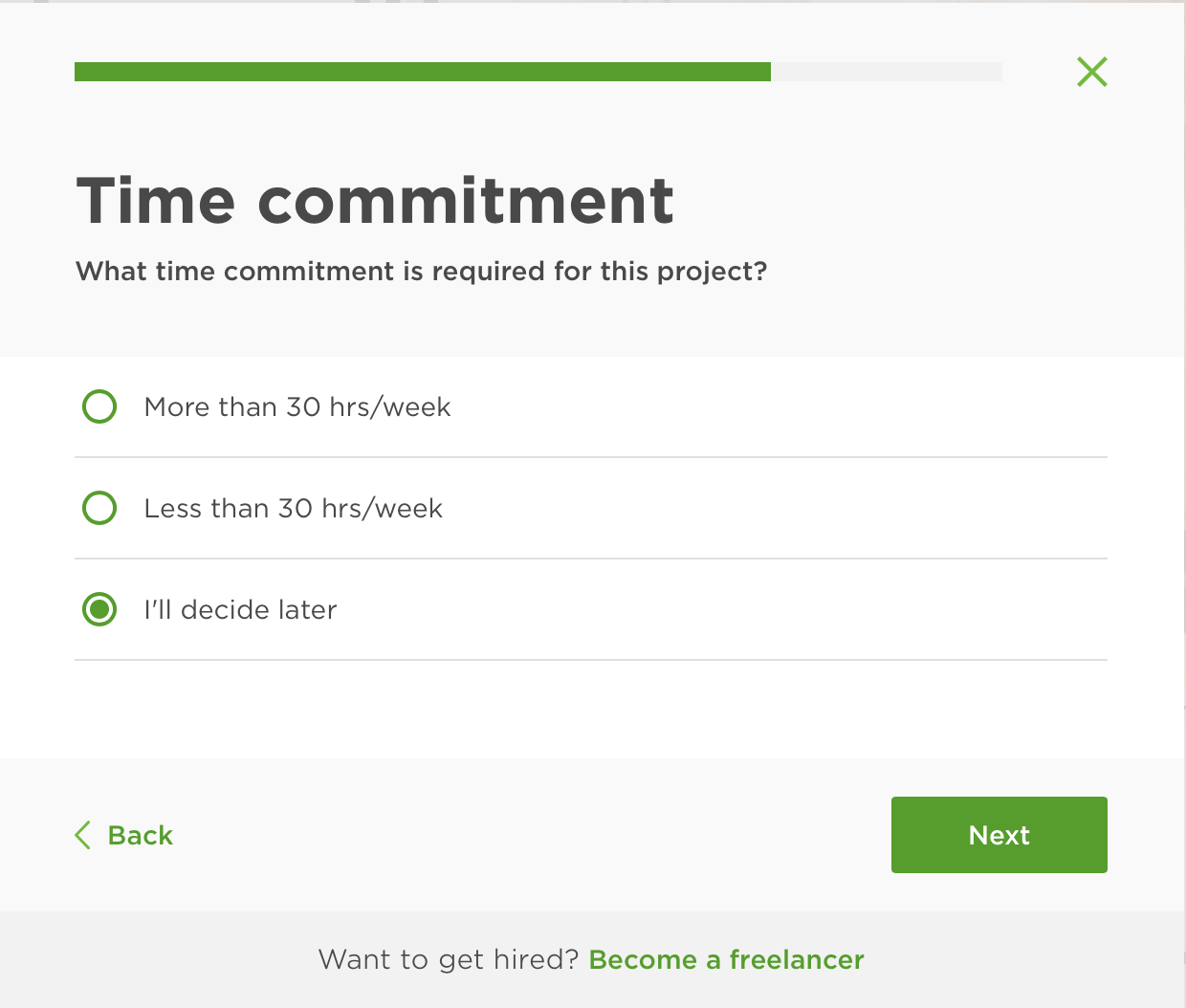The image size is (1186, 1008).
Task: Click the green back chevron arrow
Action: click(83, 835)
